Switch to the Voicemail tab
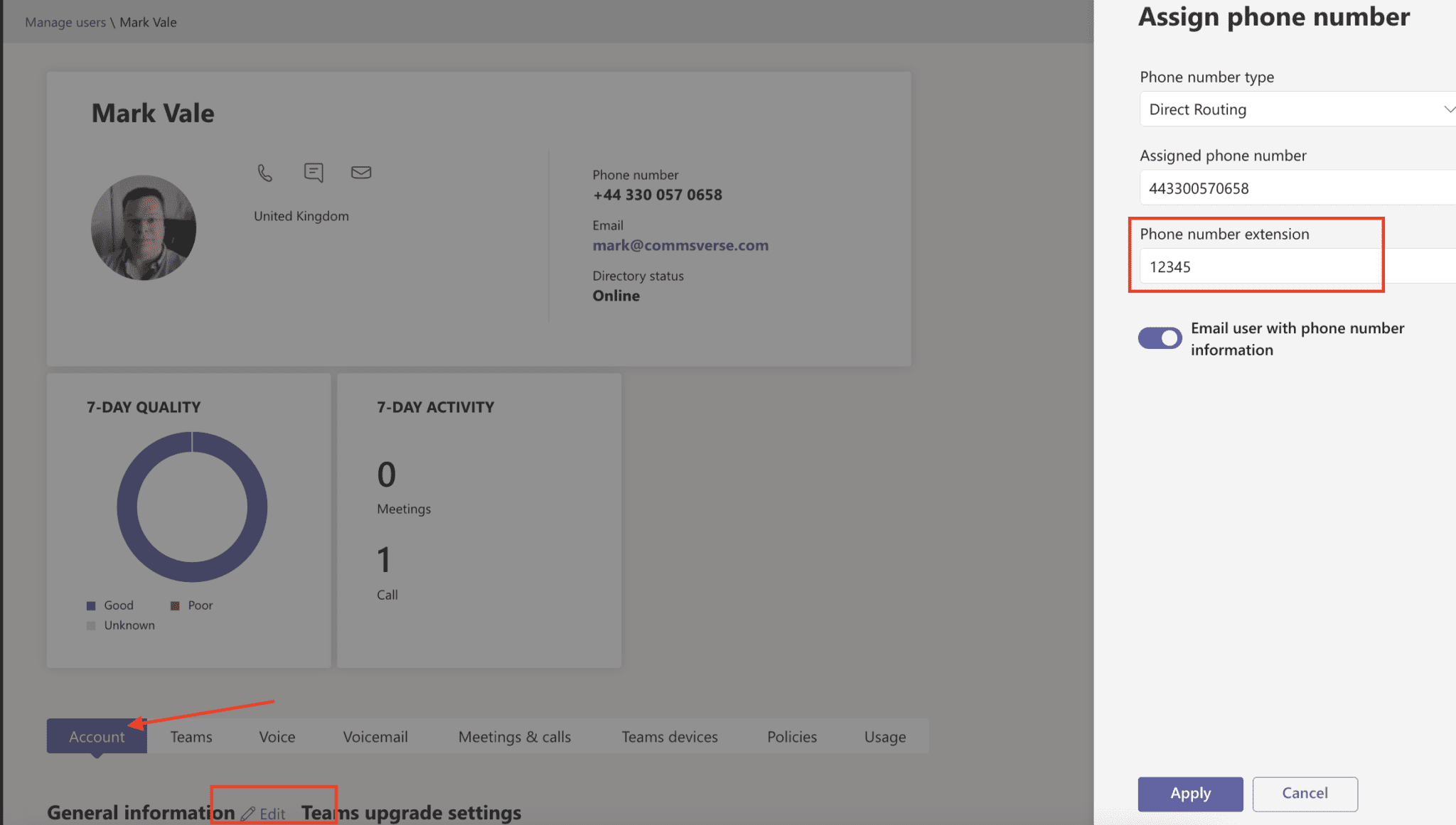This screenshot has width=1456, height=825. (375, 737)
